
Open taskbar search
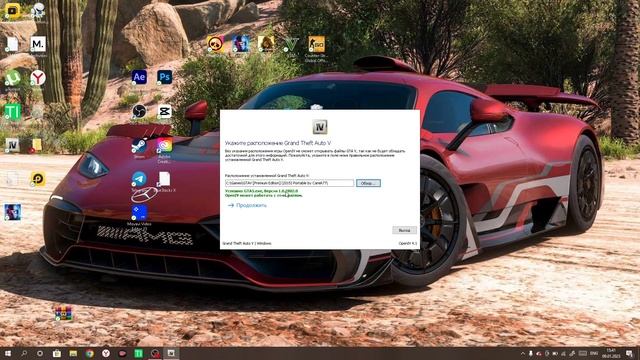pos(24,353)
